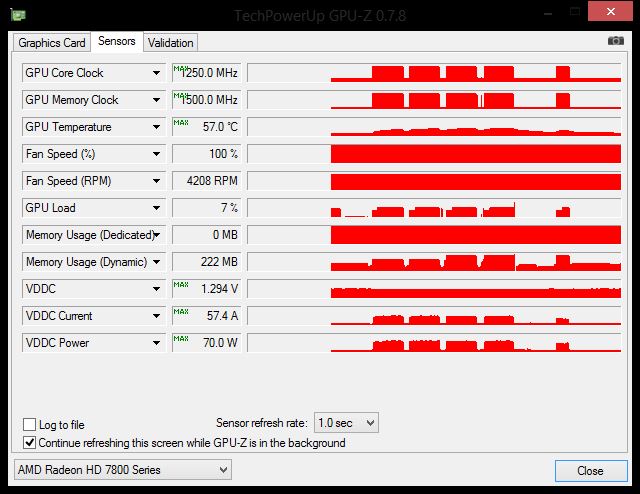Click the screenshot camera icon
The height and width of the screenshot is (494, 640).
coord(616,41)
